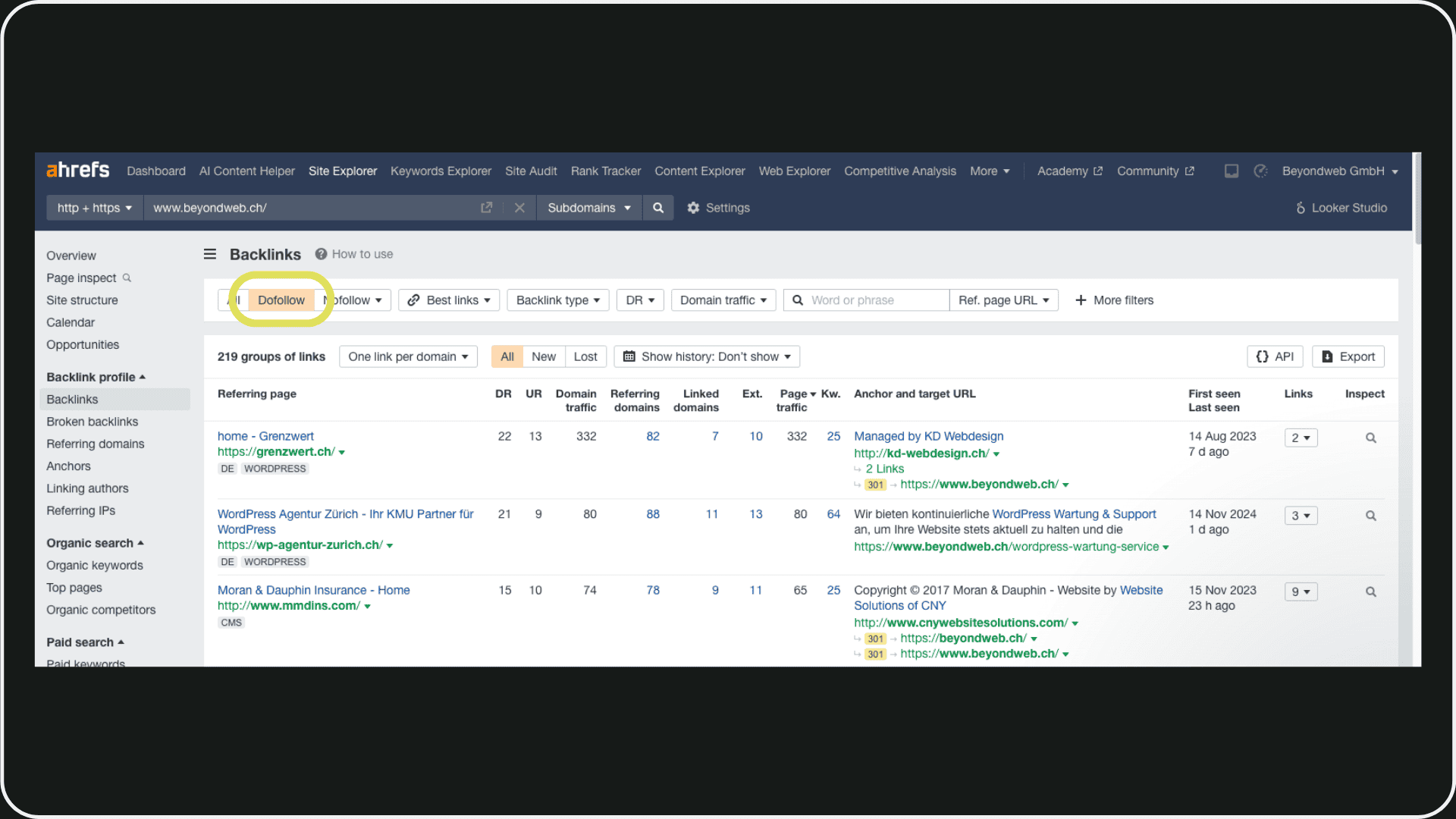This screenshot has width=1456, height=819.
Task: Click Managed by KD Webdesign anchor
Action: (x=929, y=436)
